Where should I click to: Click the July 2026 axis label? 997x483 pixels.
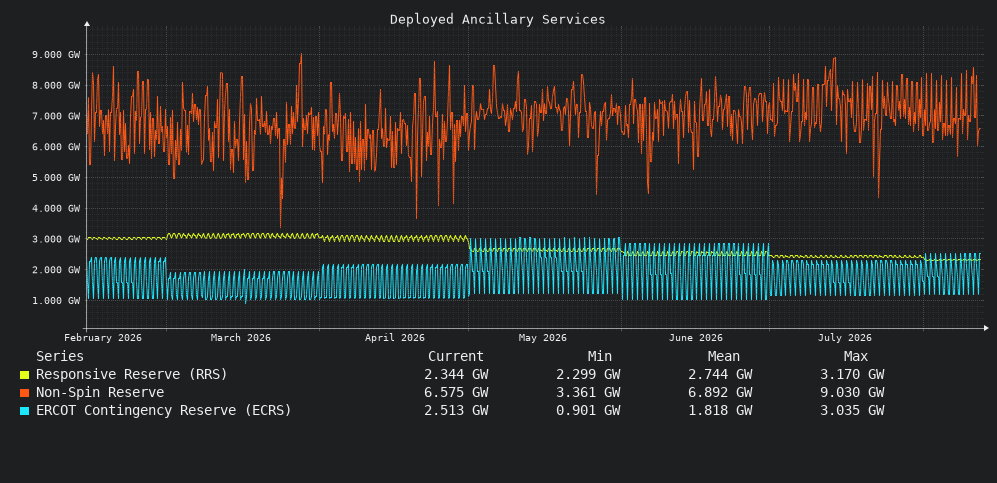[844, 337]
